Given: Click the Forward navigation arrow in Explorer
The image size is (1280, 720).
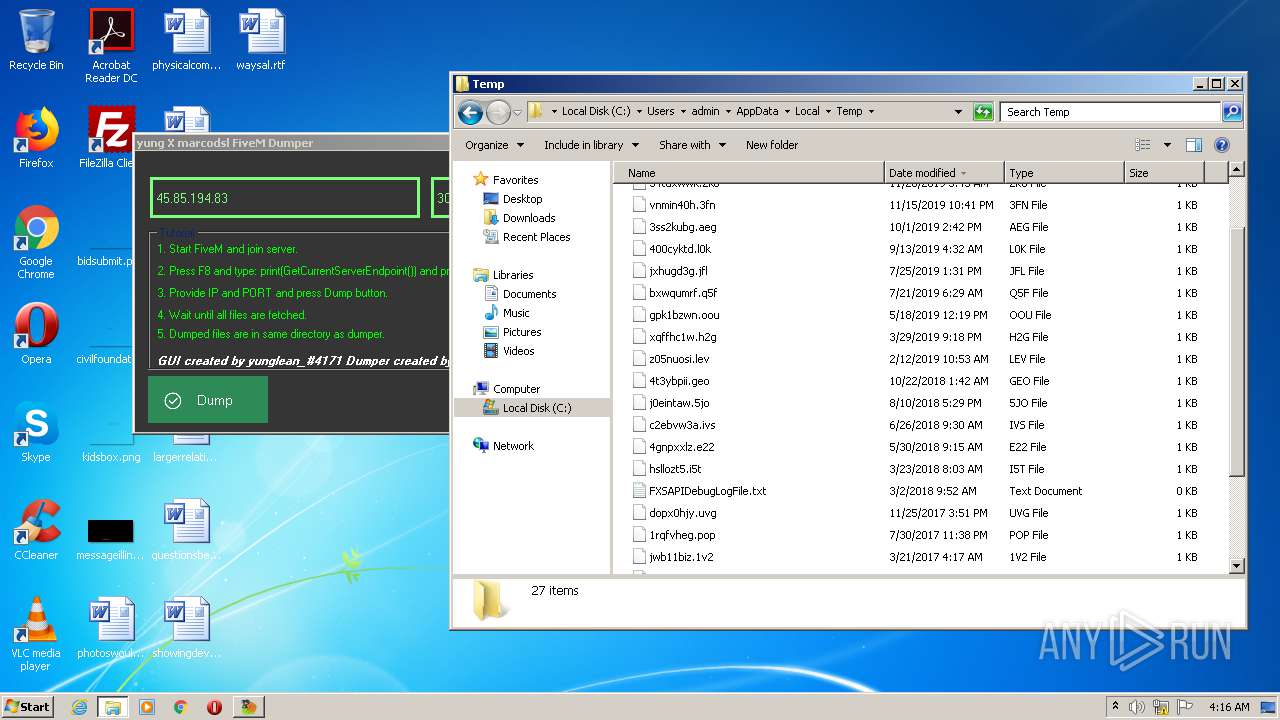Looking at the screenshot, I should pyautogui.click(x=498, y=112).
